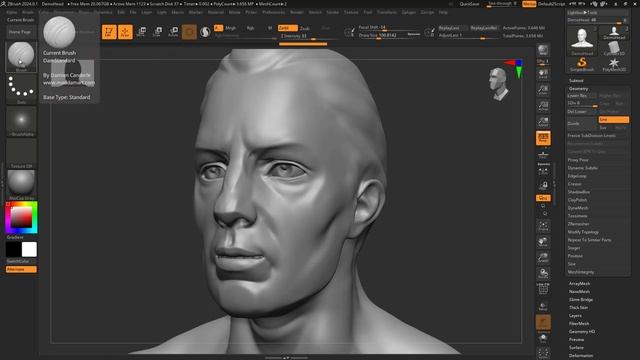
Task: Click the Del Lower button
Action: [x=582, y=111]
